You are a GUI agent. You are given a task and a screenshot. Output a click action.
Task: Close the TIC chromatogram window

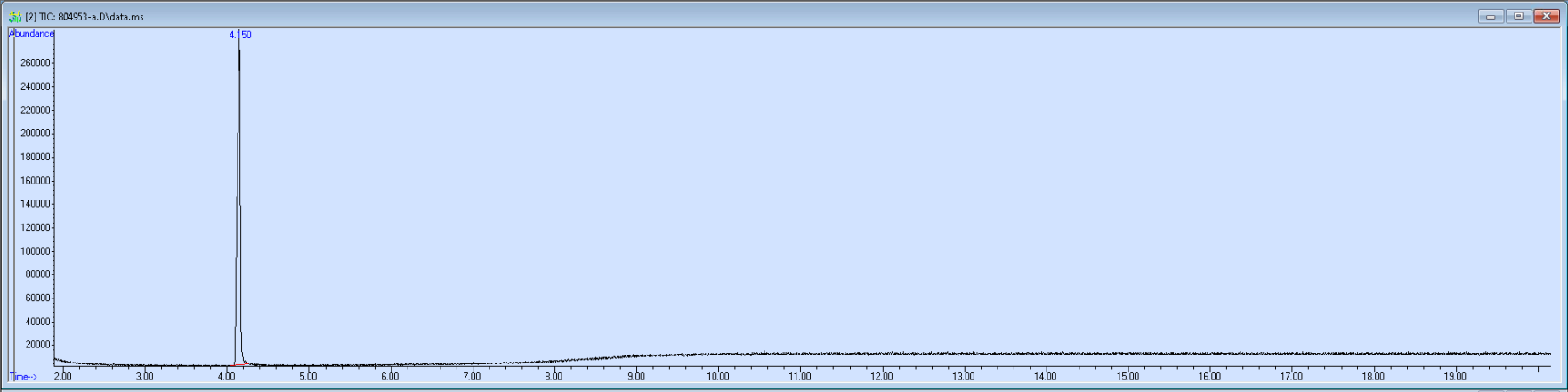click(x=1547, y=16)
